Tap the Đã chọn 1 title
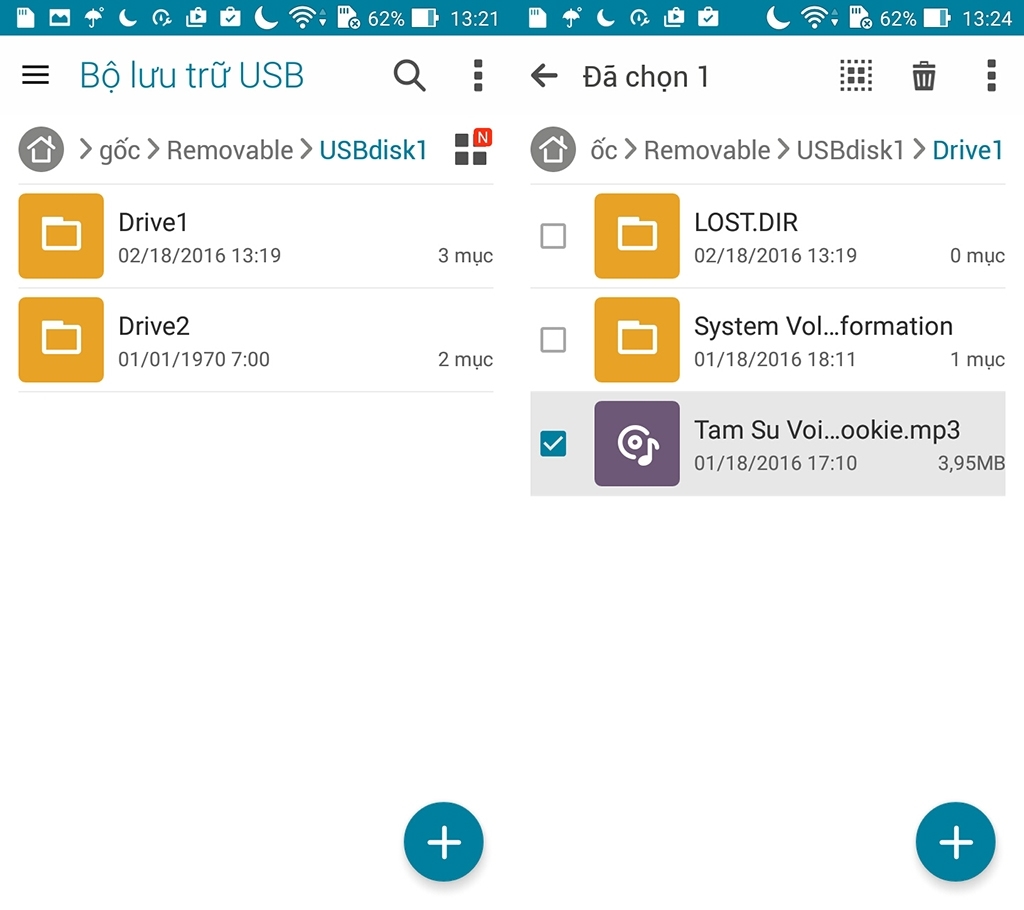This screenshot has width=1024, height=910. (x=646, y=77)
